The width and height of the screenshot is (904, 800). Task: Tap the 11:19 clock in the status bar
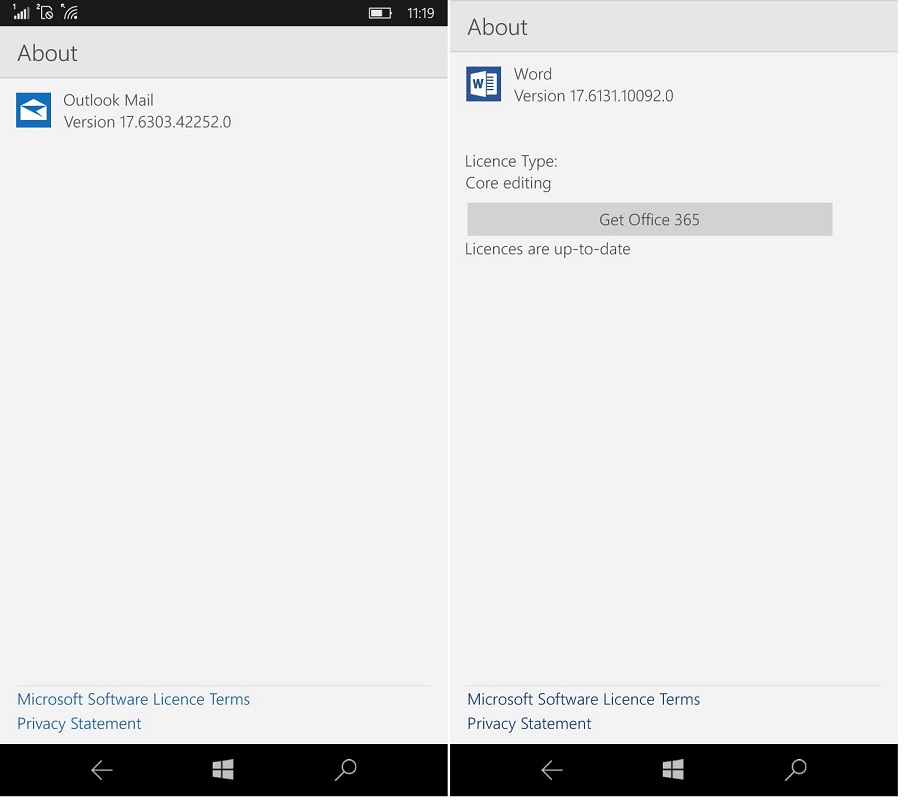point(420,13)
